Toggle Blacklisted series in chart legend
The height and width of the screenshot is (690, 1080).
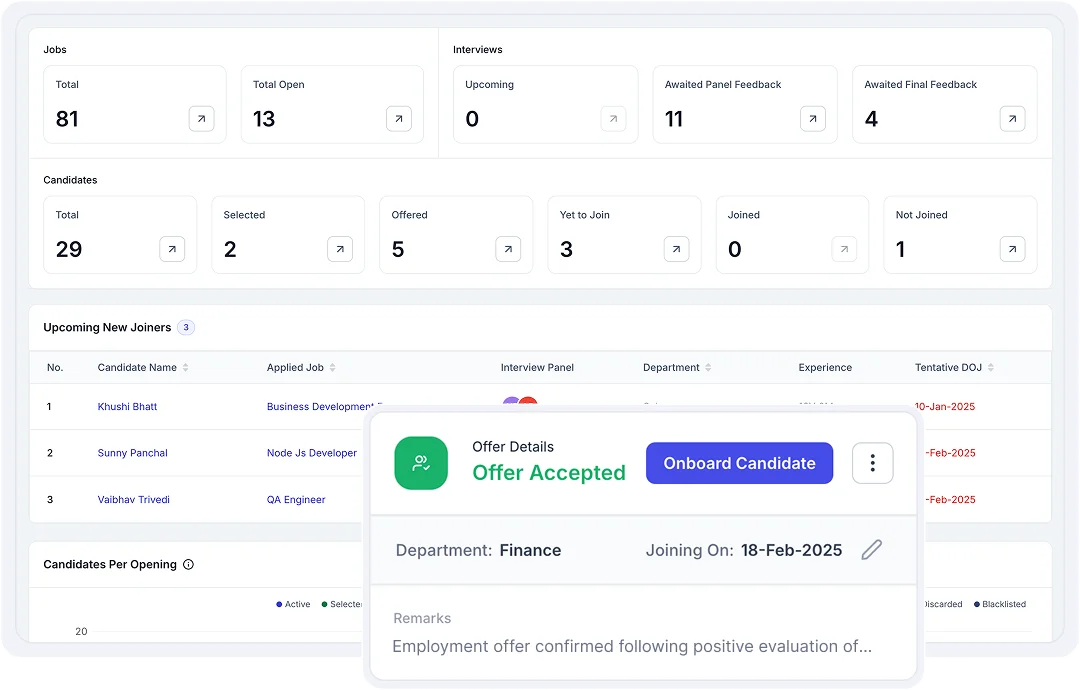click(x=999, y=605)
